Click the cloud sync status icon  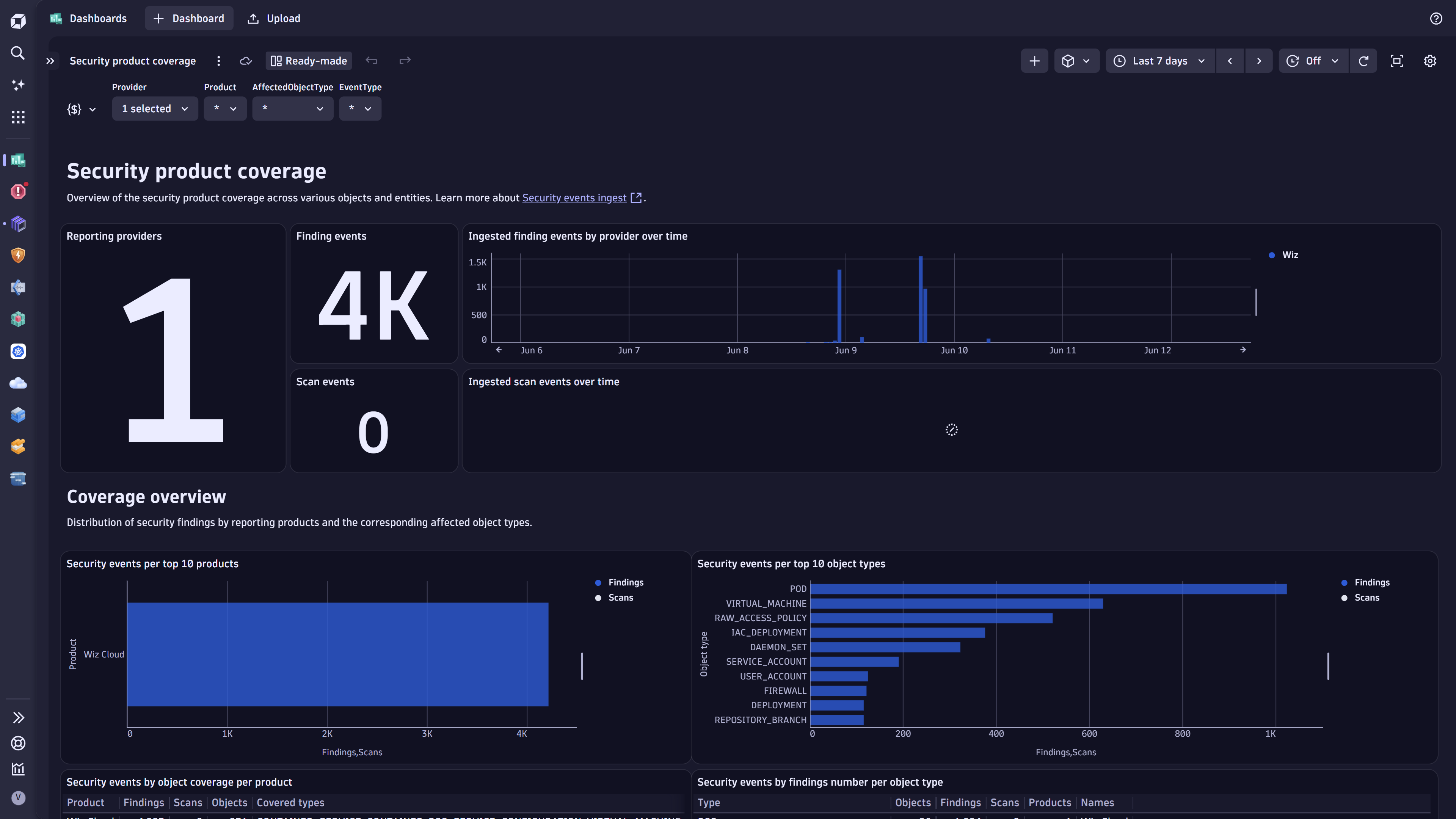[246, 61]
